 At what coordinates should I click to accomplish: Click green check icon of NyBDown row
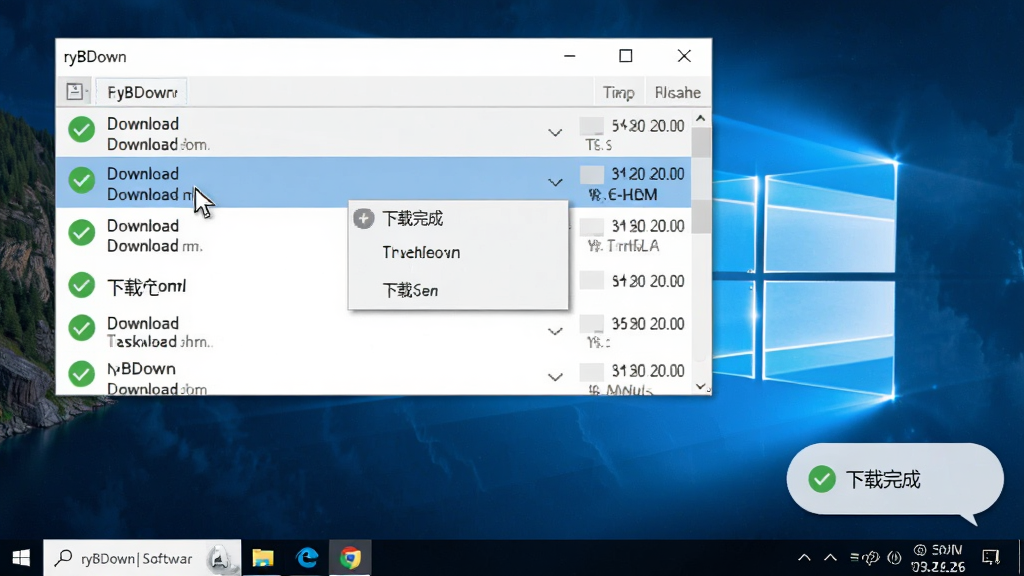tap(82, 374)
